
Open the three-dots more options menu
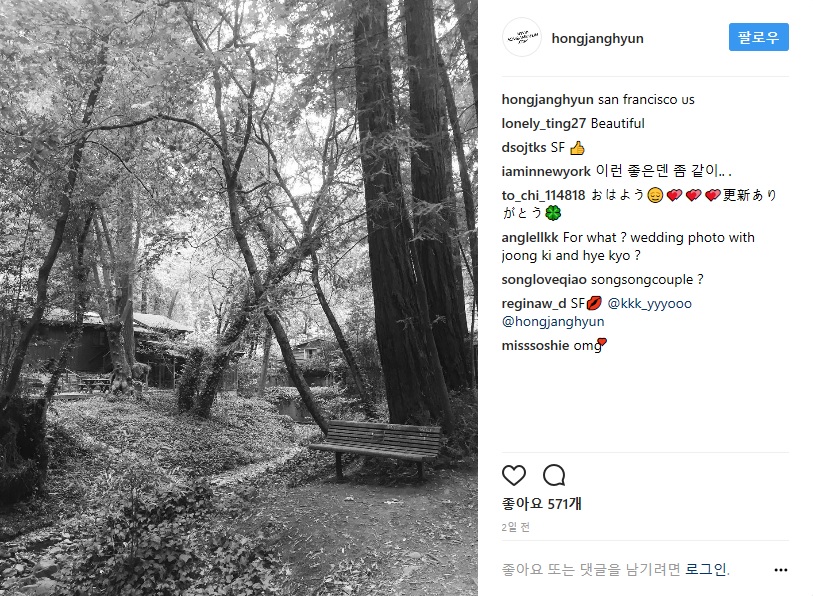(x=780, y=570)
